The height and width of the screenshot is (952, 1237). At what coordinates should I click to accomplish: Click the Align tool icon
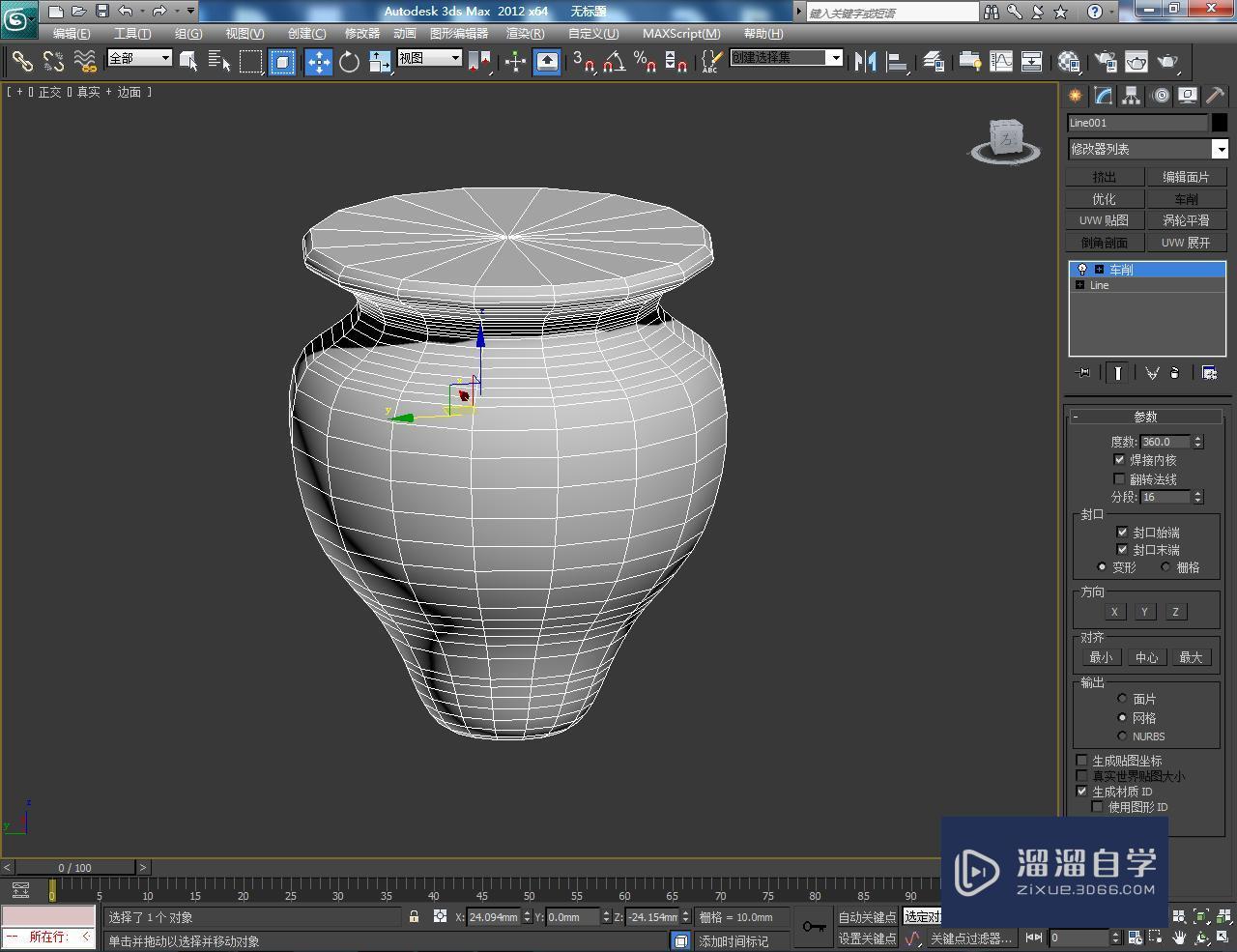coord(897,61)
